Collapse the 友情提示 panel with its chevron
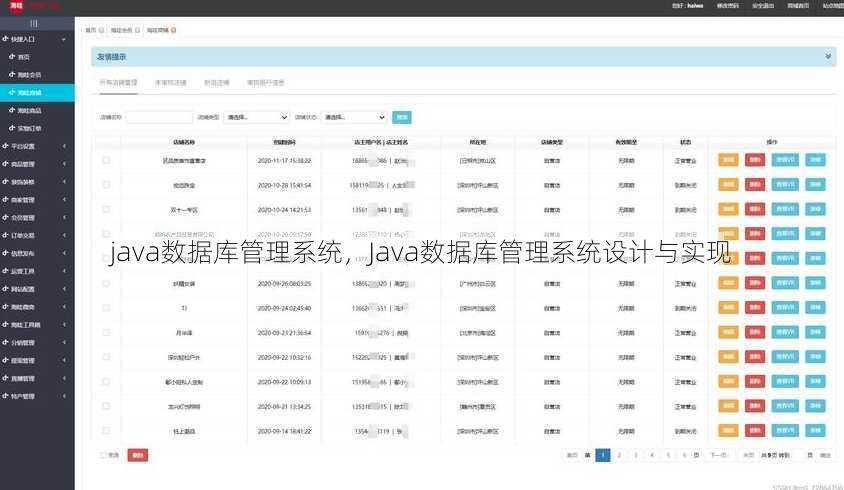 click(x=828, y=57)
